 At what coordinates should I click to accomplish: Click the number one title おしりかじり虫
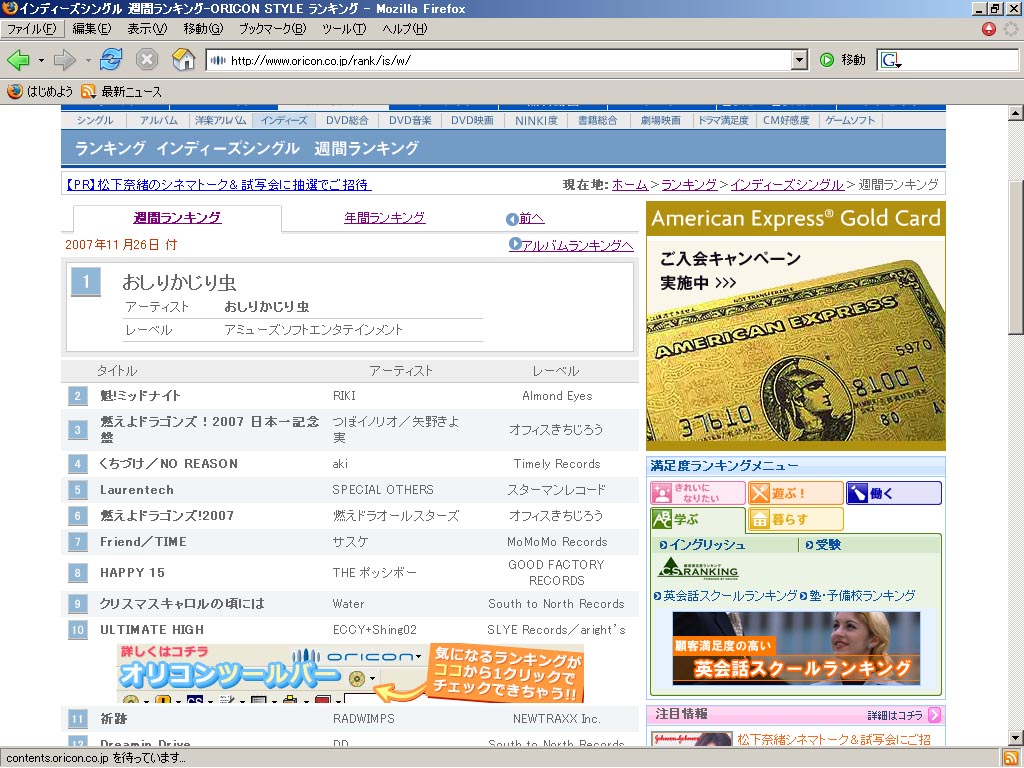[x=179, y=282]
